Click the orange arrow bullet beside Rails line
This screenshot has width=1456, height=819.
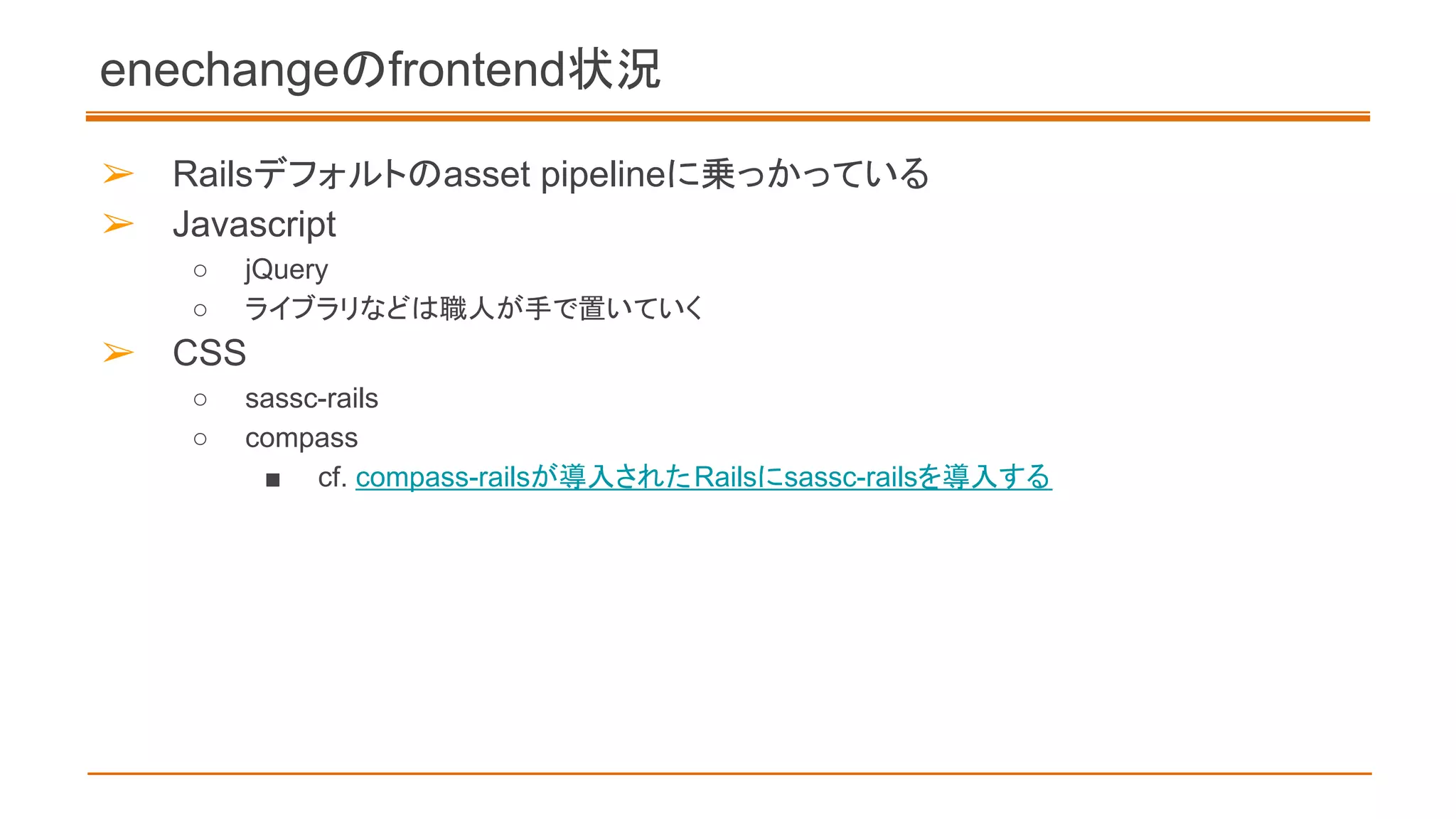point(118,173)
